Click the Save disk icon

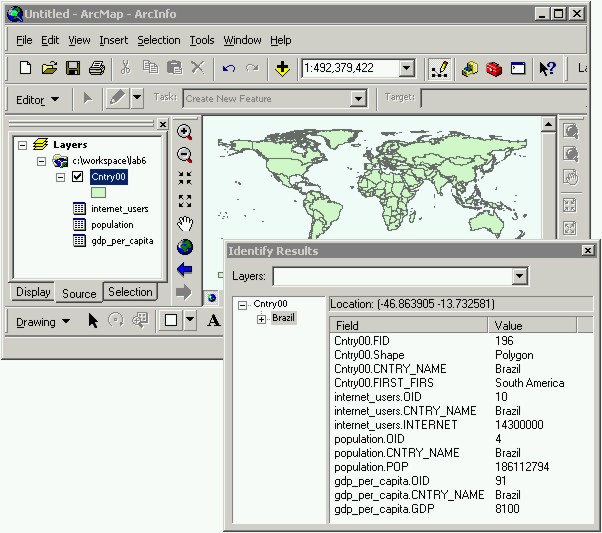(x=73, y=69)
